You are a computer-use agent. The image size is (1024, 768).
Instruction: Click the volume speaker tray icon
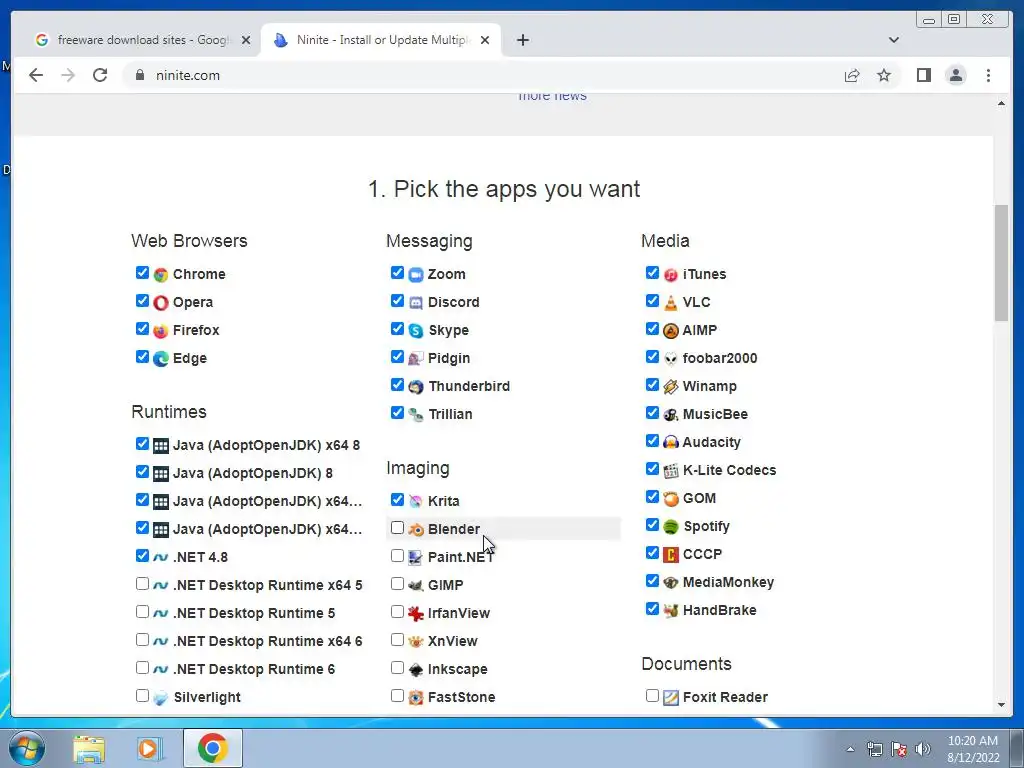[x=922, y=749]
